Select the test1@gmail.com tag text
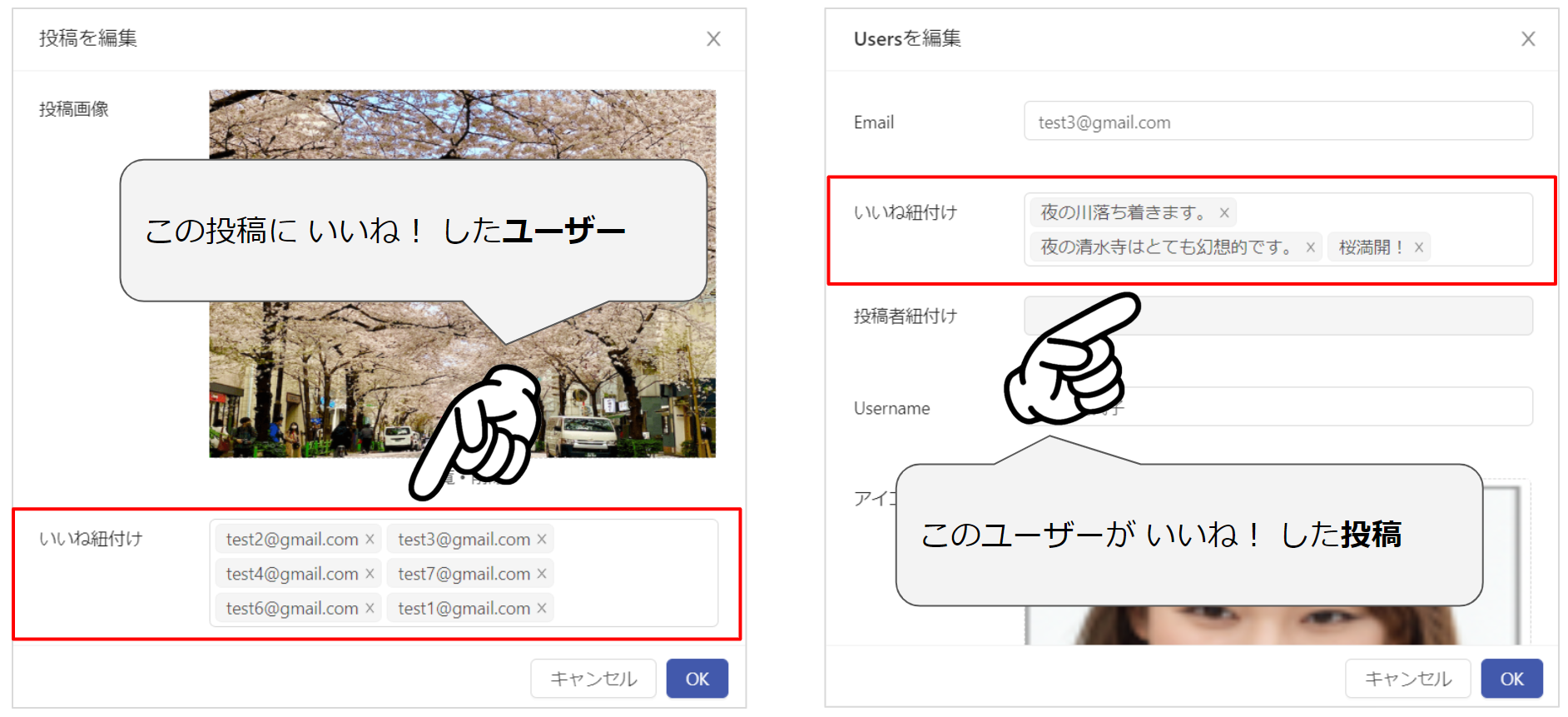This screenshot has width=1568, height=717. (x=464, y=609)
